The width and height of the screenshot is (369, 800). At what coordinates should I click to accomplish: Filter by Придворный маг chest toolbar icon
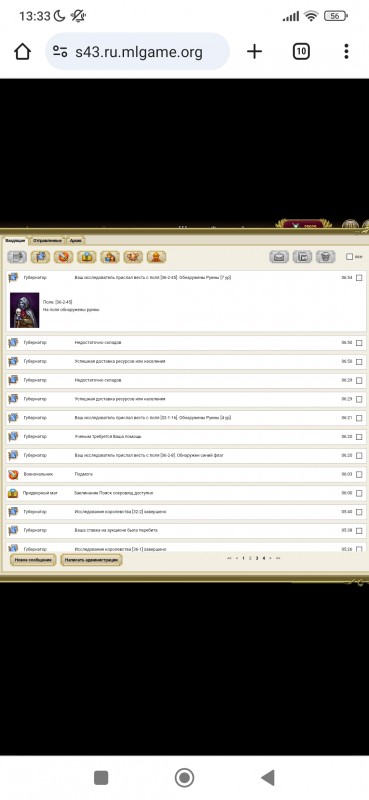pos(87,257)
